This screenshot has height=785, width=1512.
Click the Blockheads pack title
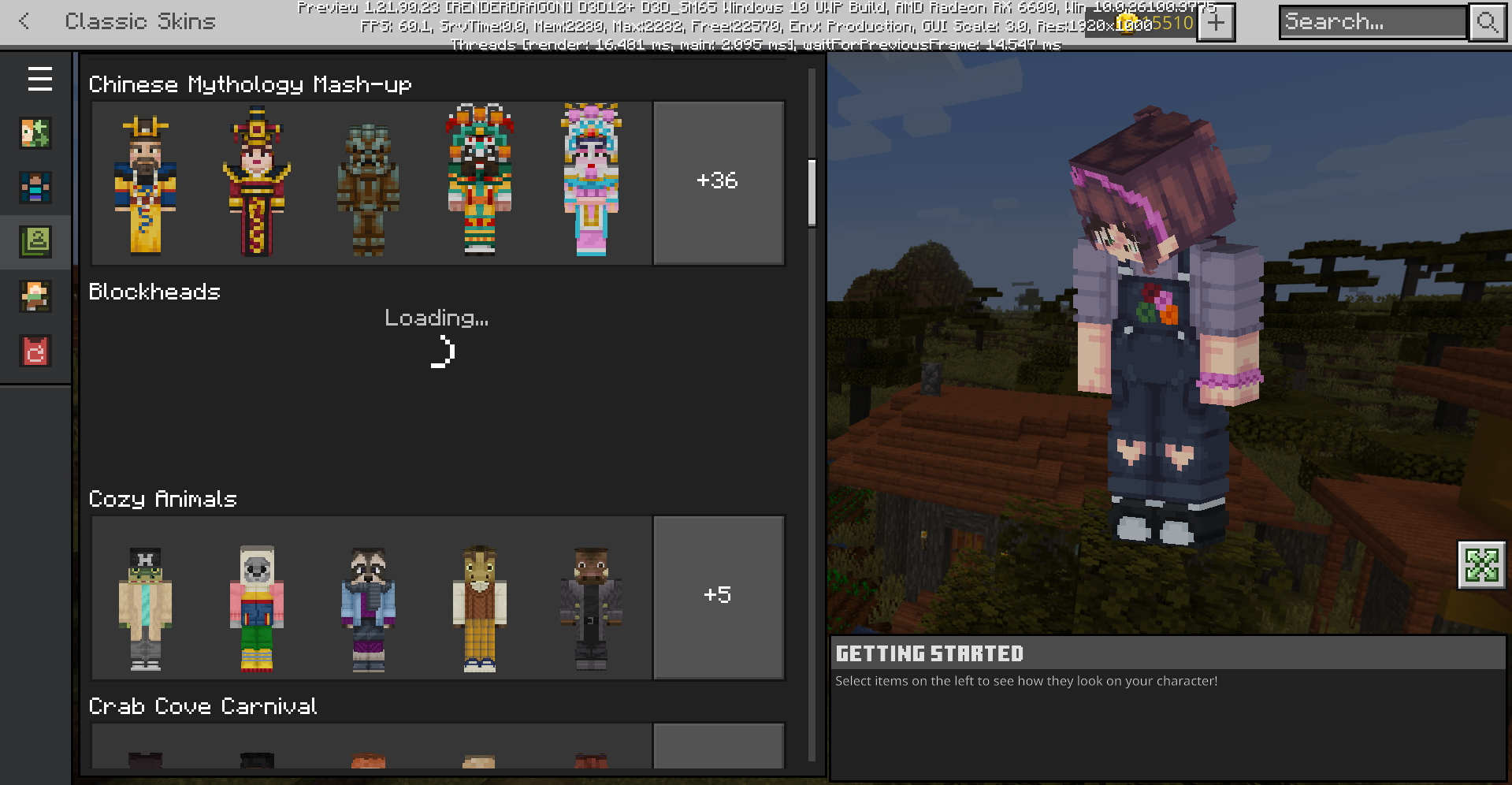(x=154, y=292)
